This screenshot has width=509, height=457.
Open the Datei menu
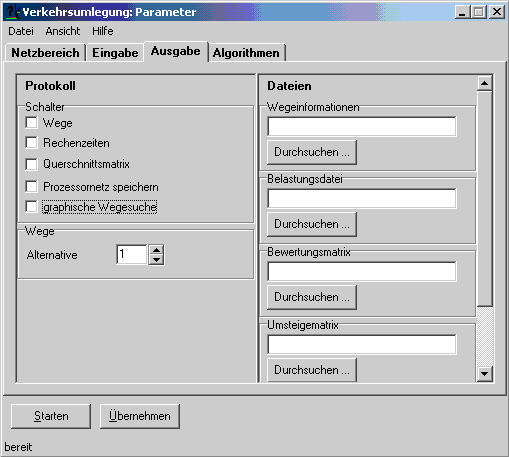[21, 31]
